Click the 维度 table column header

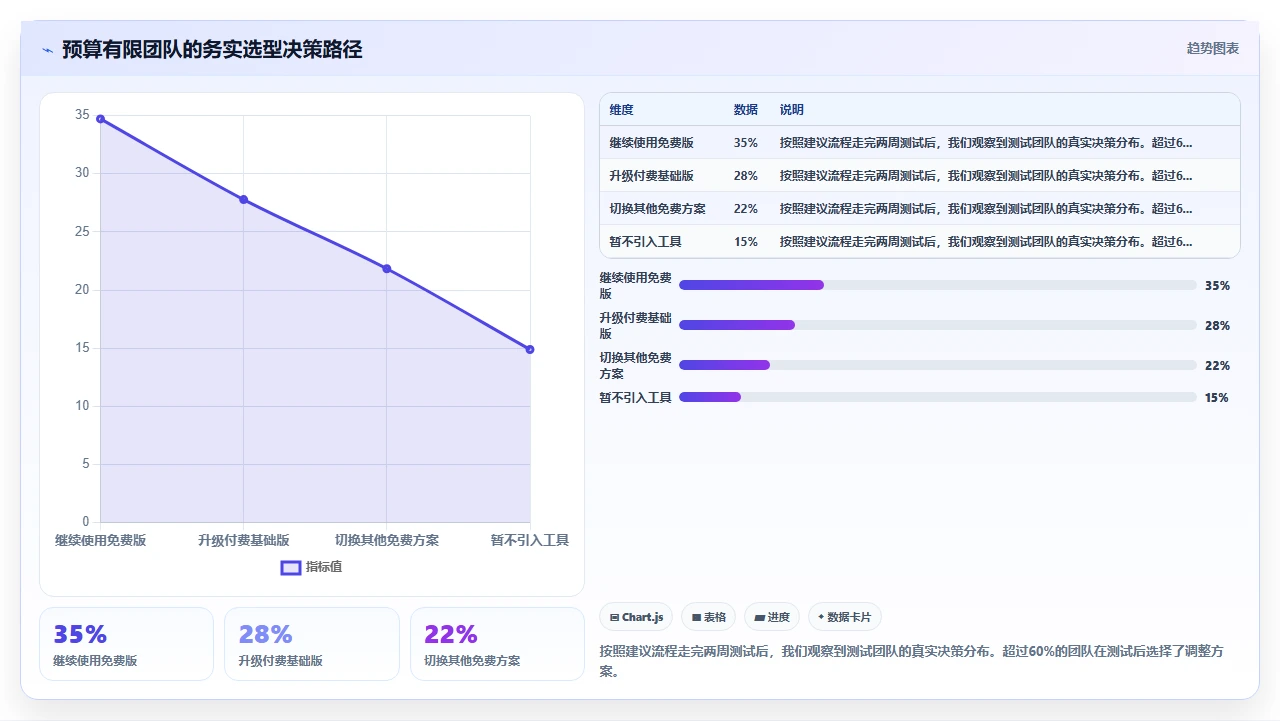coord(621,110)
